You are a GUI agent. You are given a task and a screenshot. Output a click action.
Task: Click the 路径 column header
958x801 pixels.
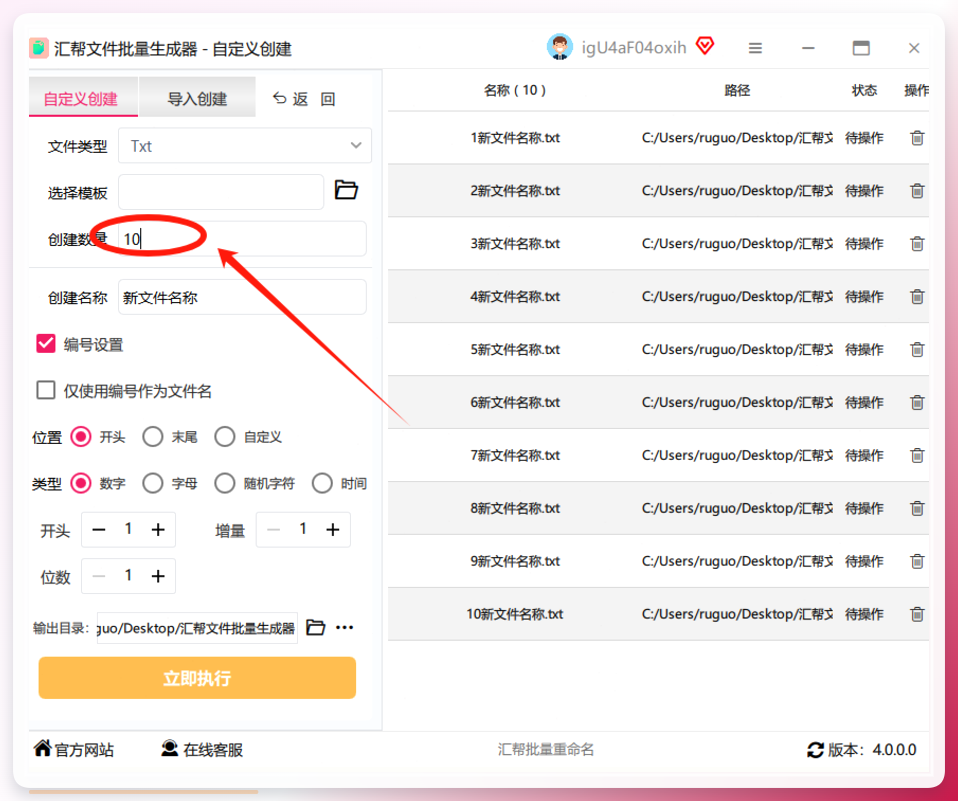point(737,90)
